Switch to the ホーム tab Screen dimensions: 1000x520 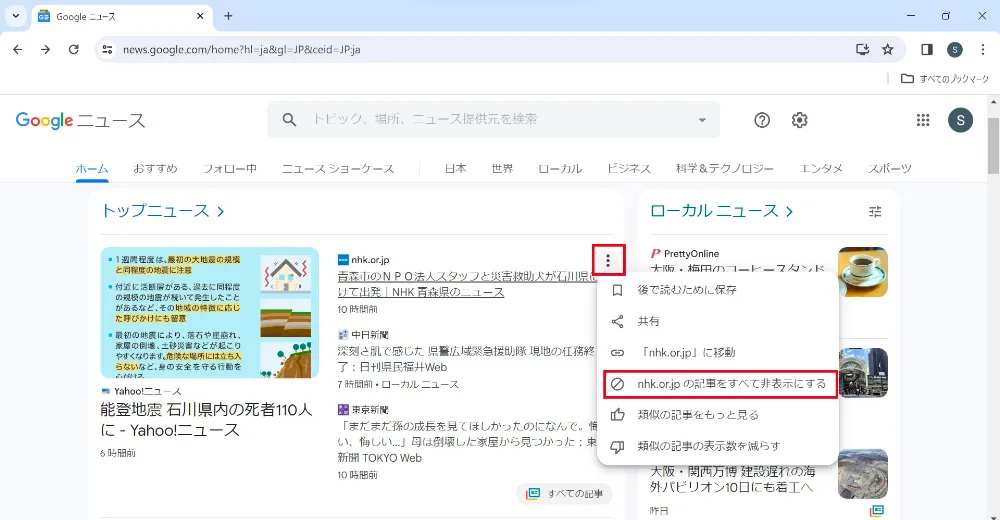pyautogui.click(x=92, y=168)
